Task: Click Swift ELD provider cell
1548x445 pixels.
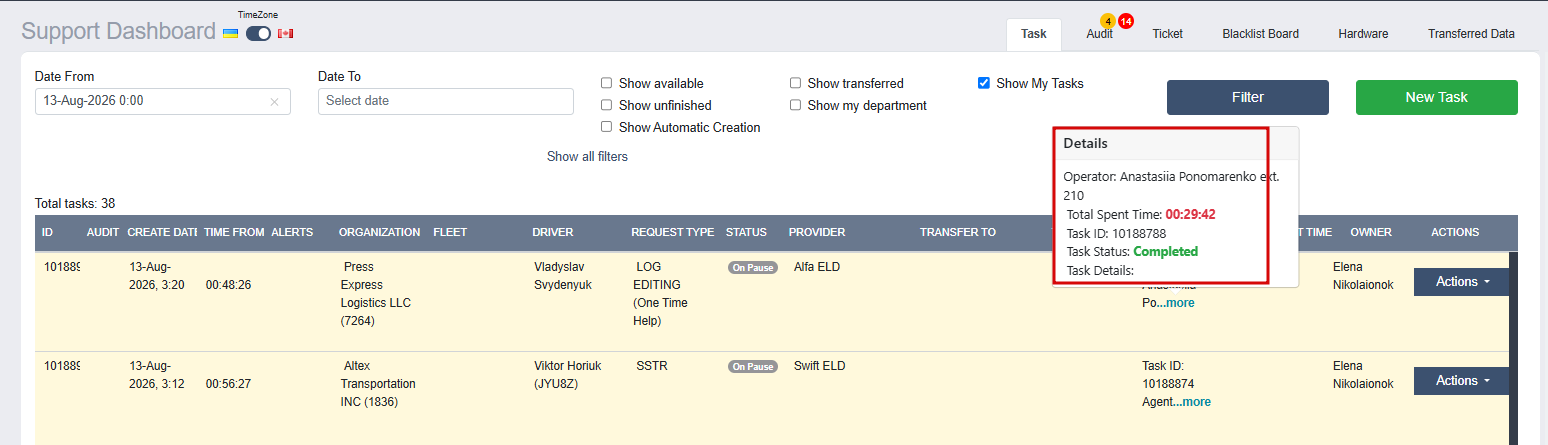Action: pos(819,366)
